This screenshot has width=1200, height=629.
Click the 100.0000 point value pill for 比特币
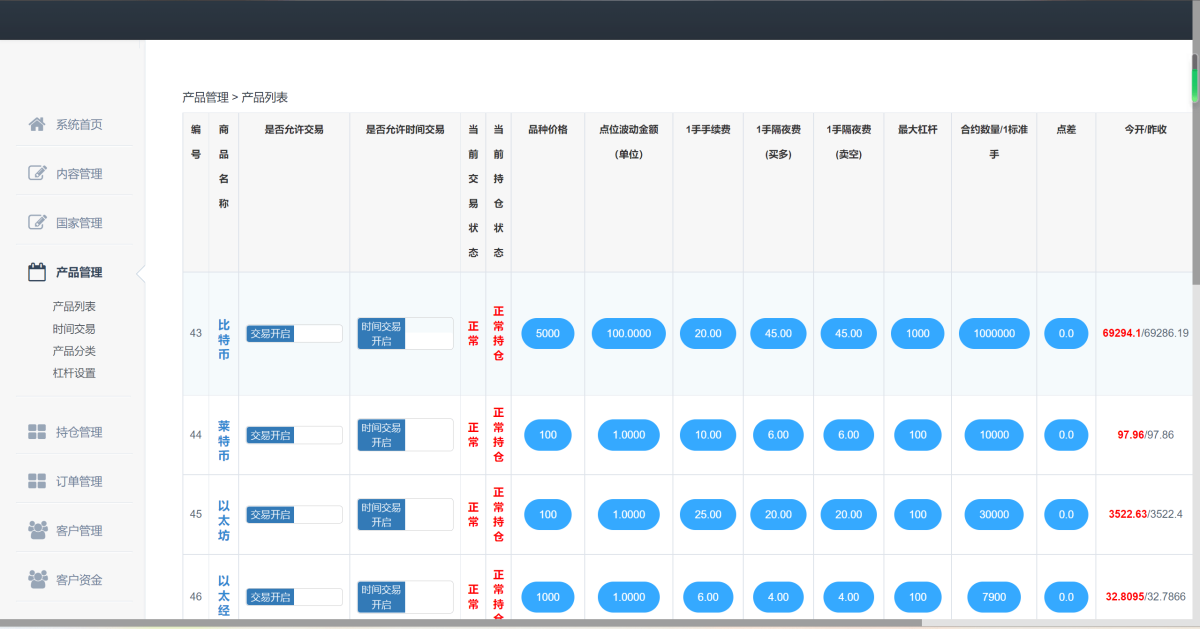click(629, 333)
